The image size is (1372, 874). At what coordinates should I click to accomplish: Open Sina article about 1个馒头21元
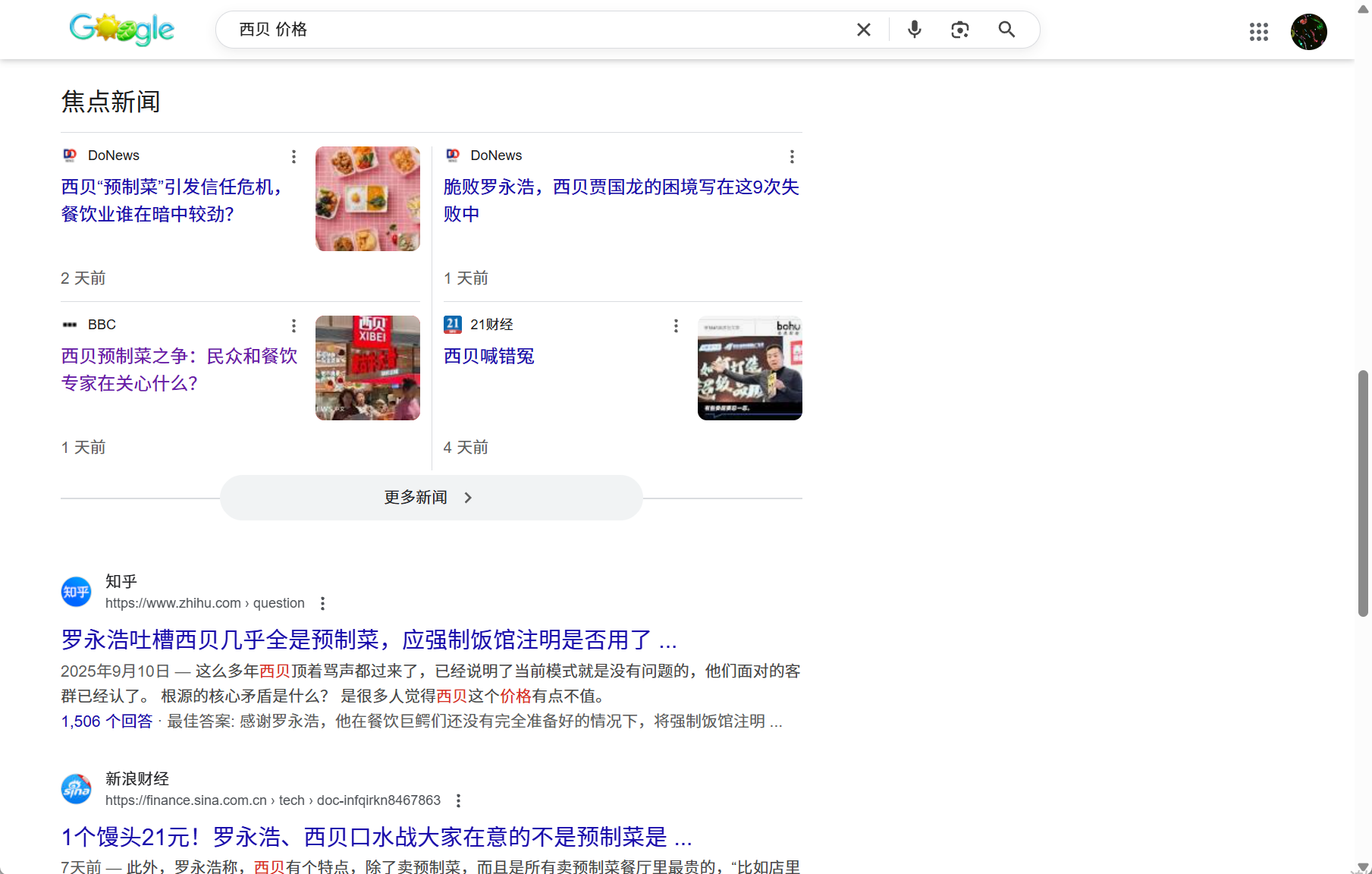[x=376, y=837]
